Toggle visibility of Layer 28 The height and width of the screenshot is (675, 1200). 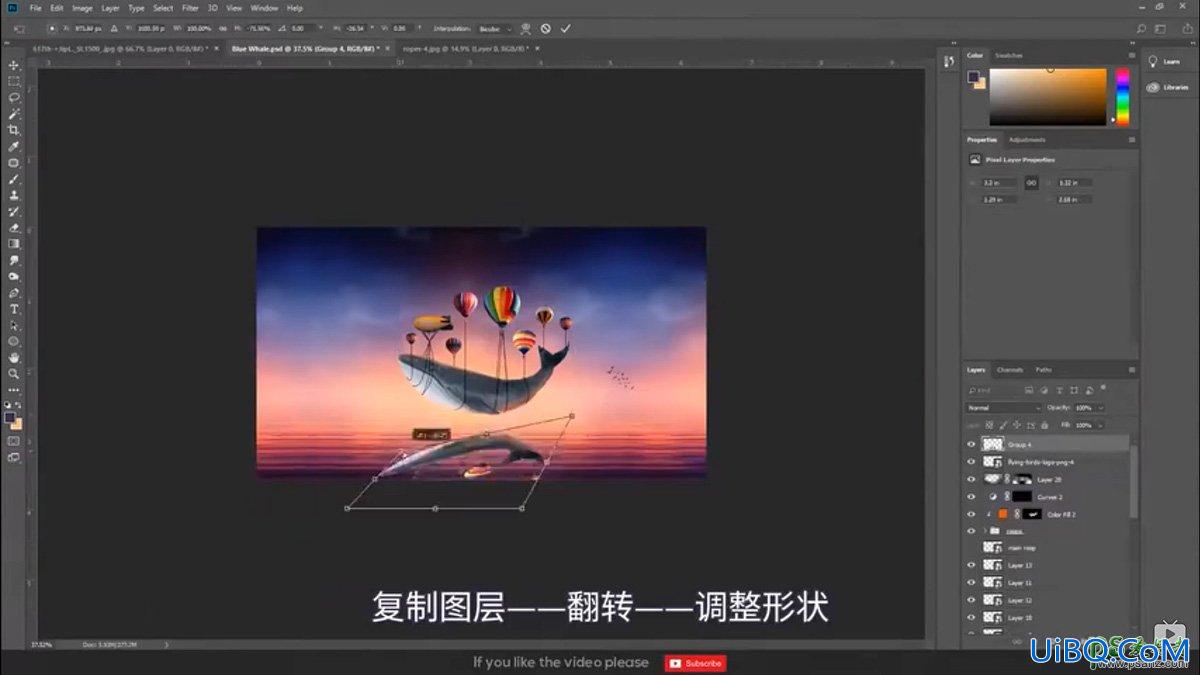click(970, 479)
